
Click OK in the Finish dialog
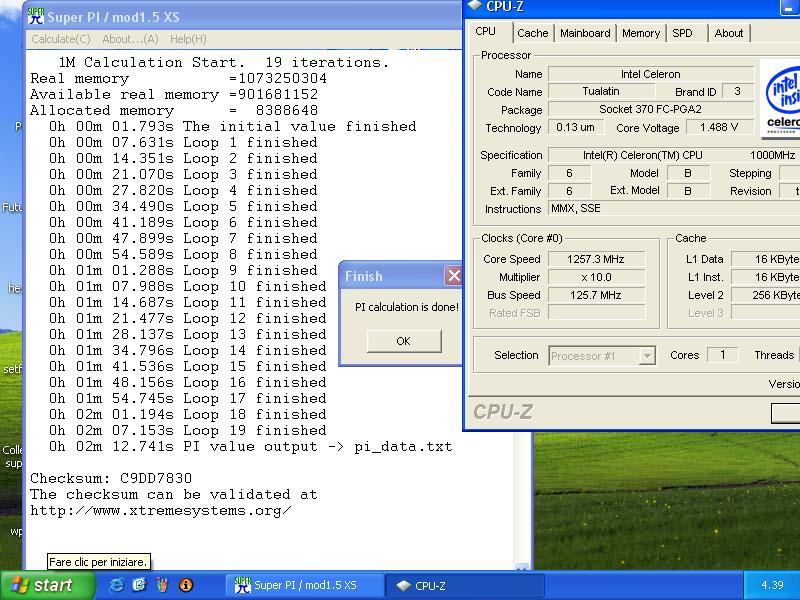pos(404,341)
